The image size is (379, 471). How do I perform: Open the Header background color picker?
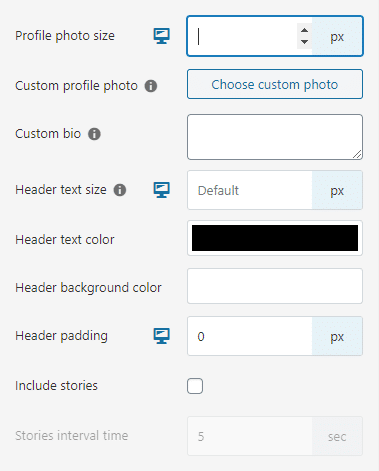click(275, 286)
